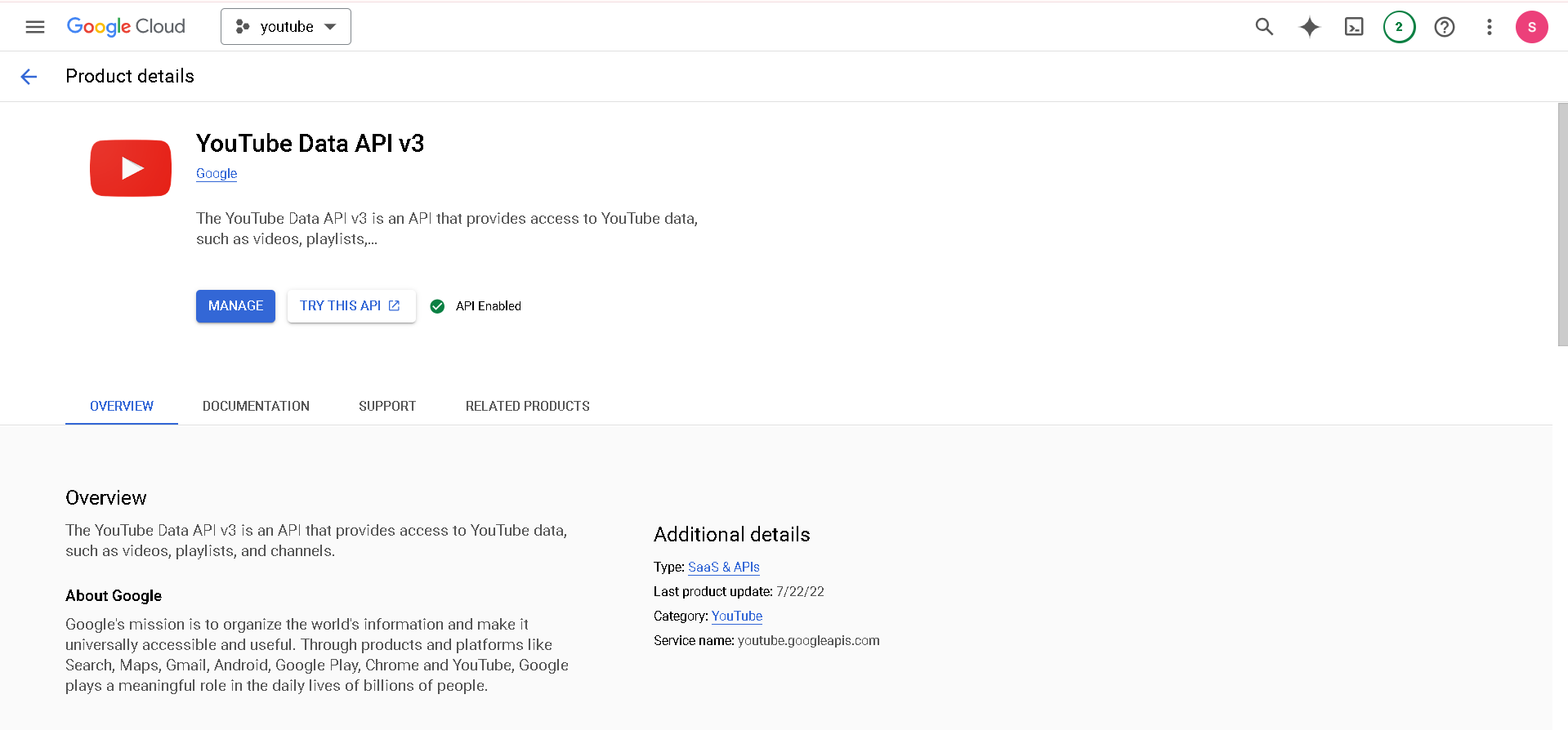
Task: Click the Manage button
Action: pyautogui.click(x=235, y=306)
